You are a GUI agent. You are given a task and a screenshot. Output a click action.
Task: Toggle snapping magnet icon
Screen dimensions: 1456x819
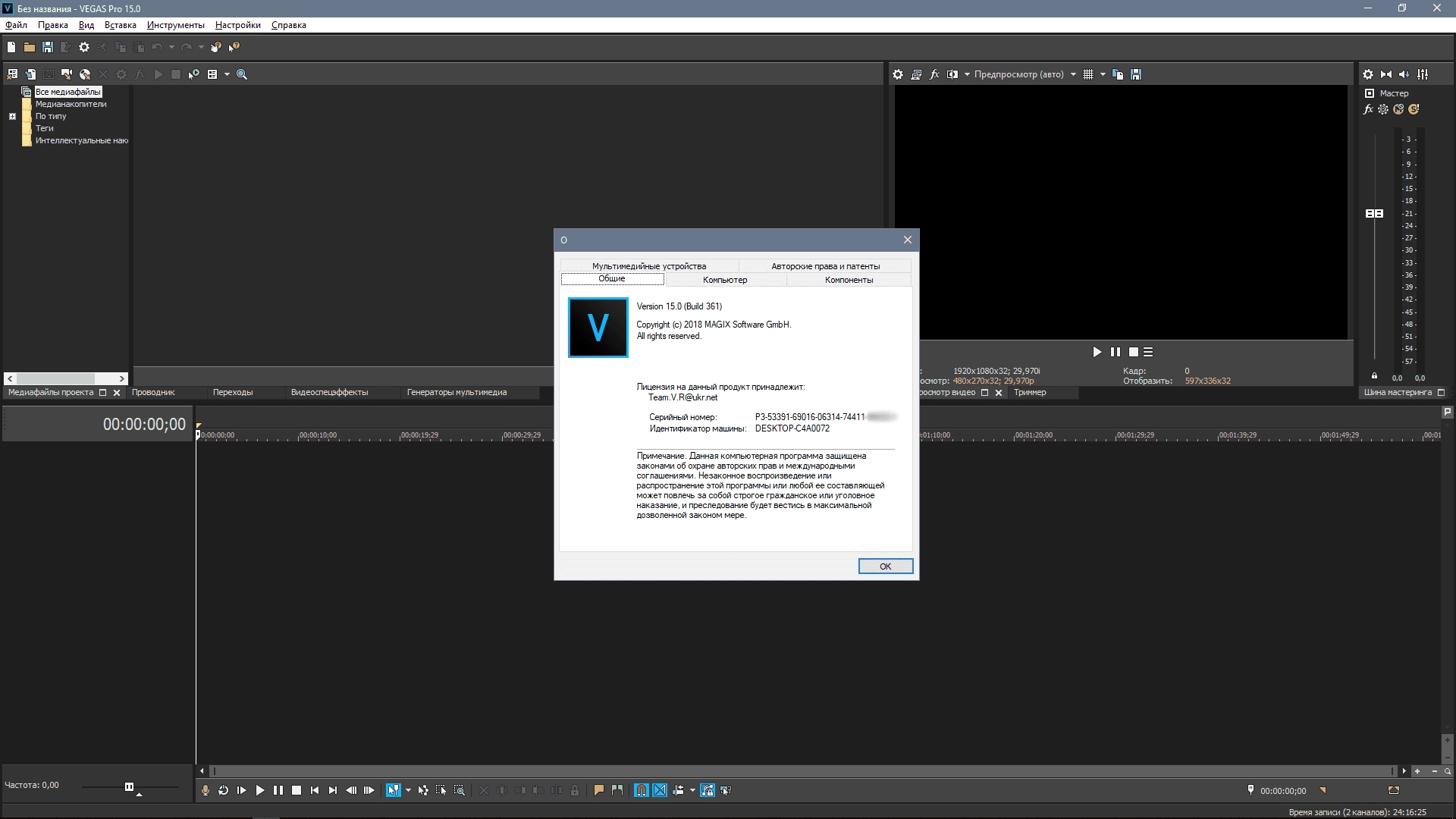[x=642, y=790]
